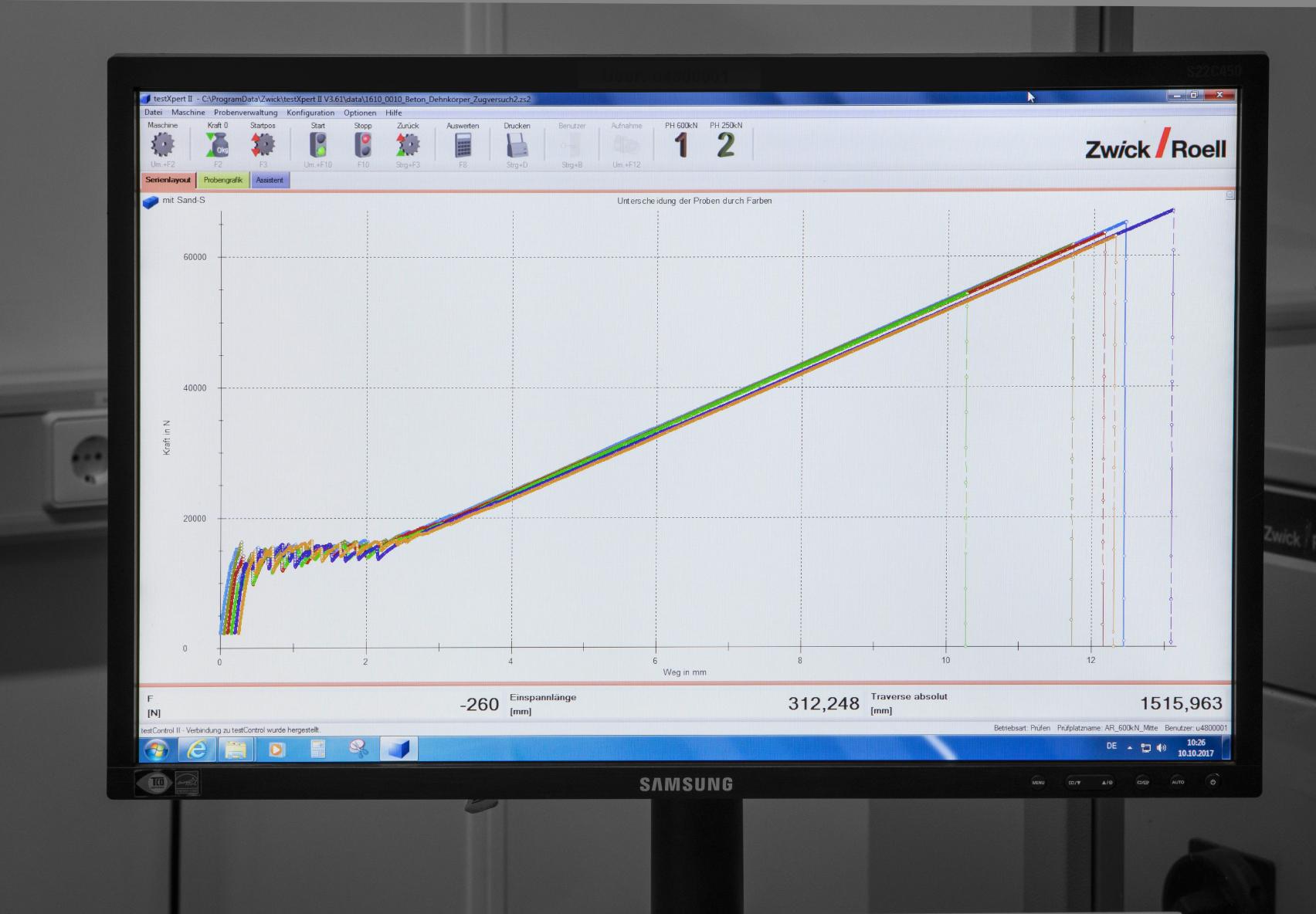Click the blue curve's vertical drop line
This screenshot has height=914, width=1316.
click(x=1124, y=432)
